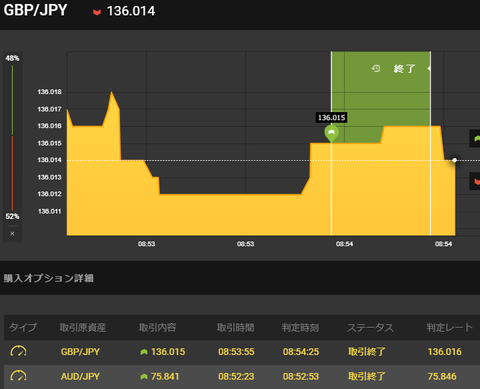Screen dimensions: 480x389
Task: Click the green up arrow next to 75.841
Action: [144, 377]
